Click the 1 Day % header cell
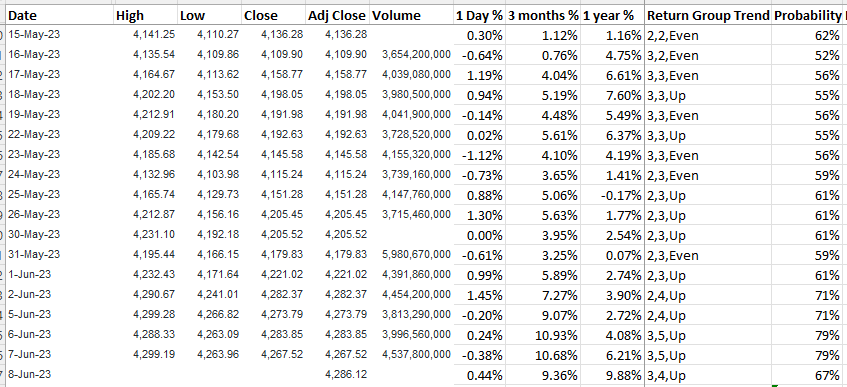847x387 pixels. 479,16
